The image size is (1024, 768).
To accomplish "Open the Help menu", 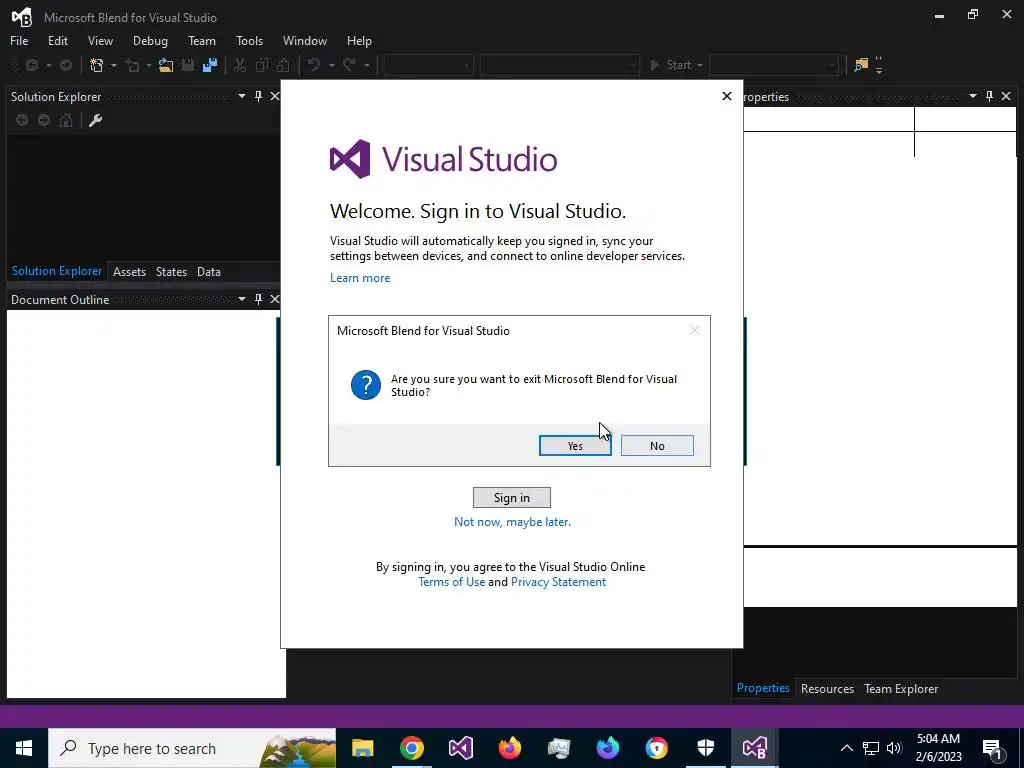I will click(x=359, y=40).
